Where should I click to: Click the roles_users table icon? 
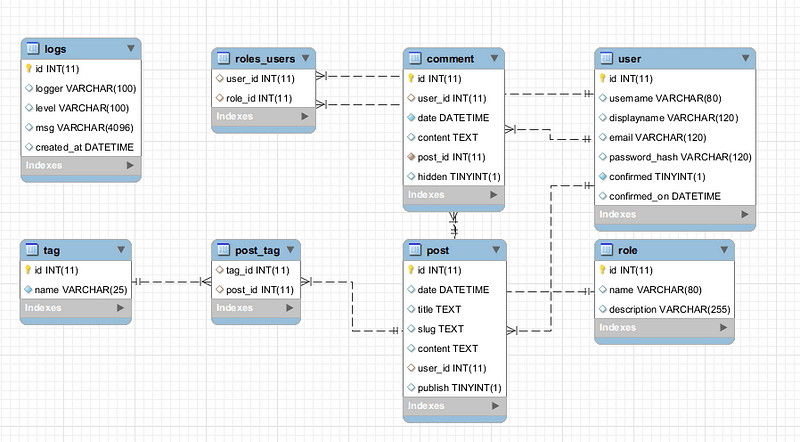click(x=223, y=58)
